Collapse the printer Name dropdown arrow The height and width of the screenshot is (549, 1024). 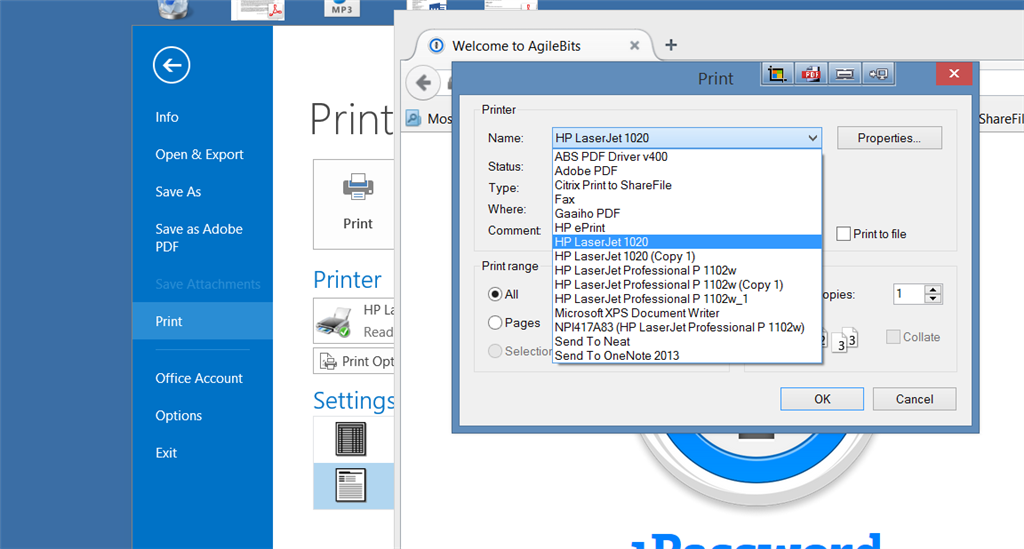pos(812,138)
